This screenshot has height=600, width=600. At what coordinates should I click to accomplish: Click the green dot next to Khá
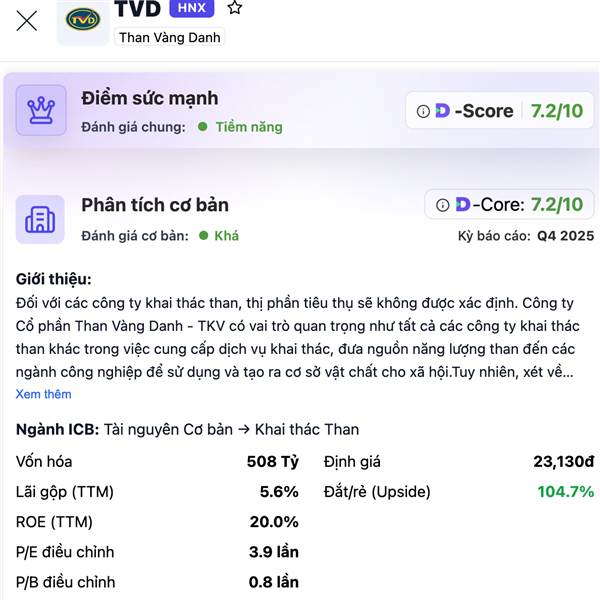(204, 235)
